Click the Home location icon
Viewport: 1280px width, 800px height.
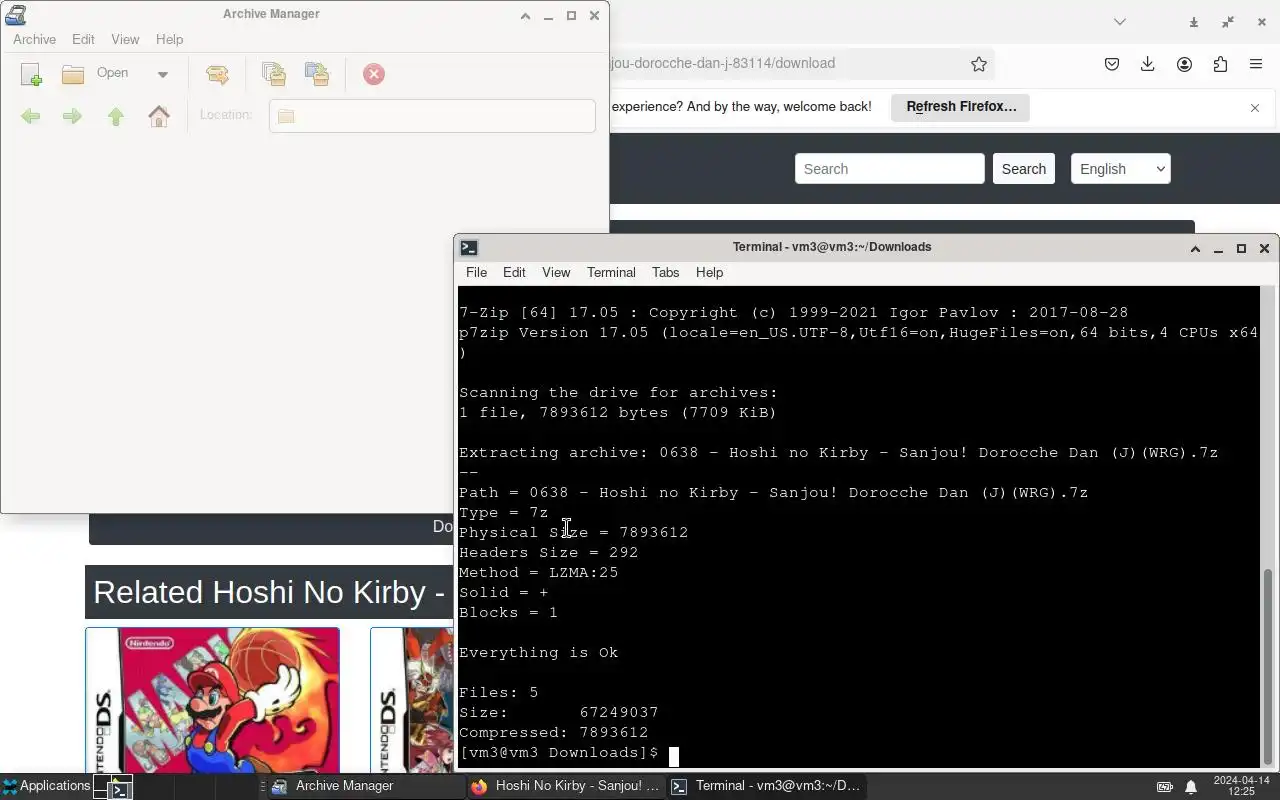159,116
